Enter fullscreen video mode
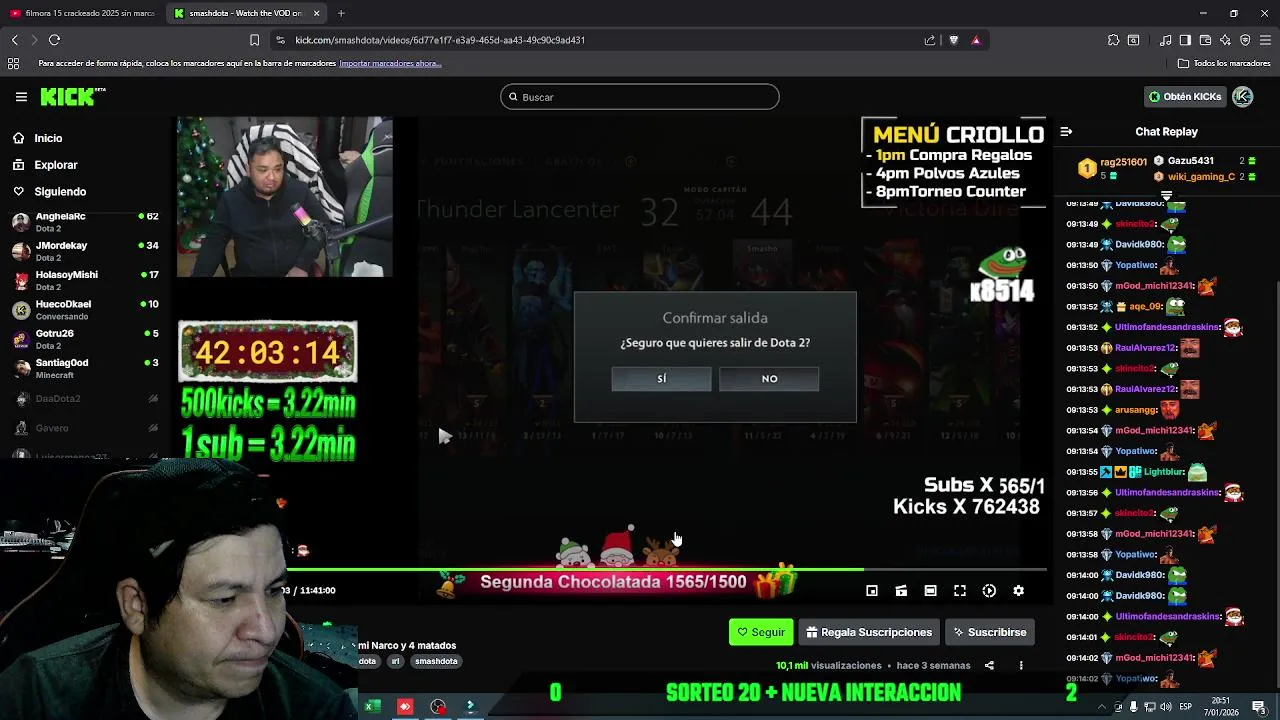The height and width of the screenshot is (720, 1280). coord(960,591)
